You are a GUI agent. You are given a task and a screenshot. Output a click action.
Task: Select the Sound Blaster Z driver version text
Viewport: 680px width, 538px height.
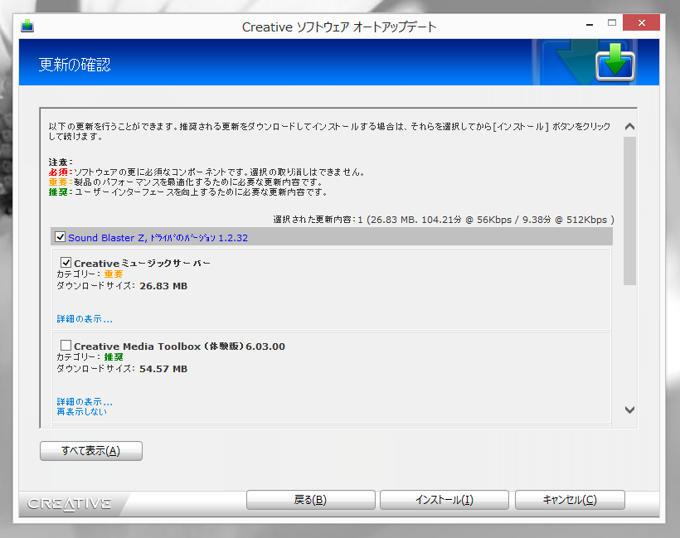tap(158, 238)
